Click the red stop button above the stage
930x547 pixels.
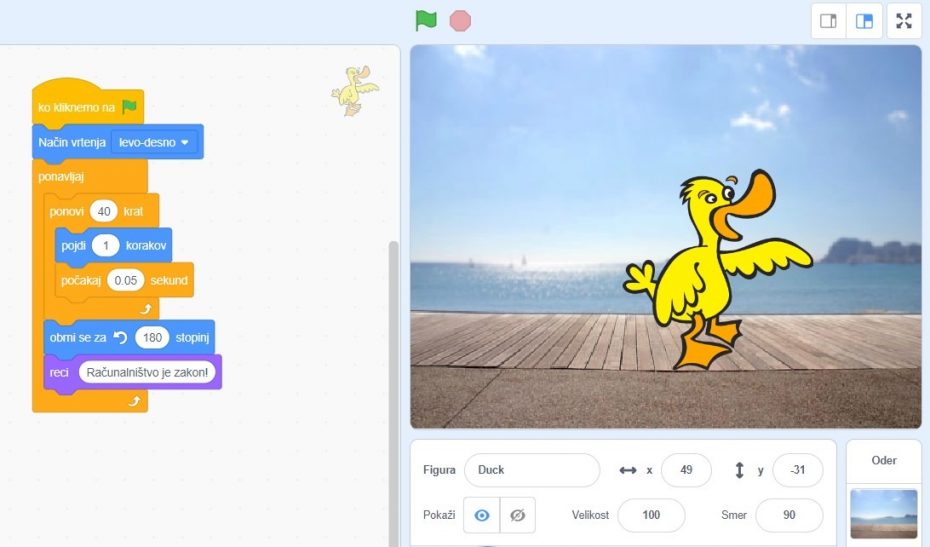click(x=460, y=21)
